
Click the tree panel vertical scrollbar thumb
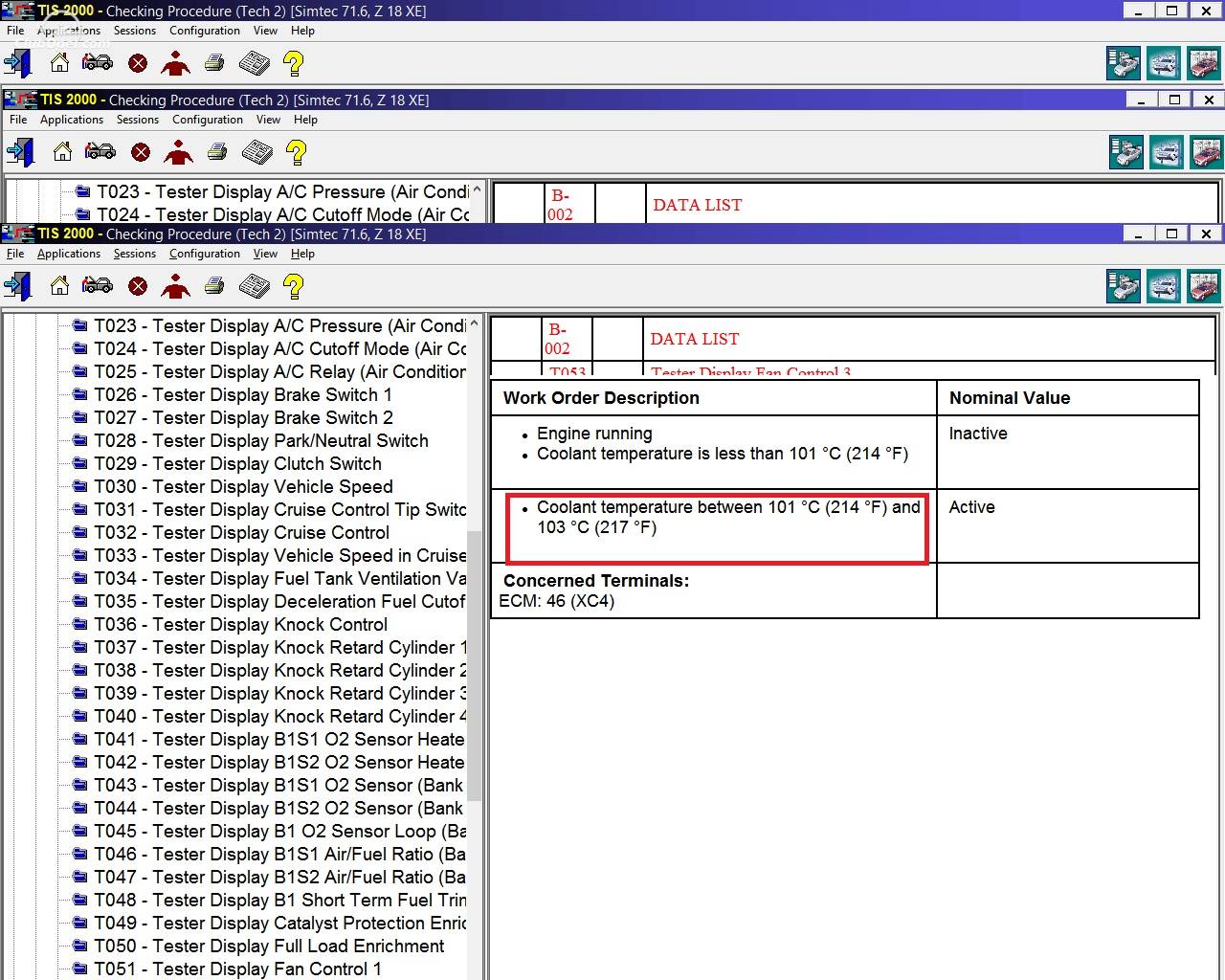[475, 665]
